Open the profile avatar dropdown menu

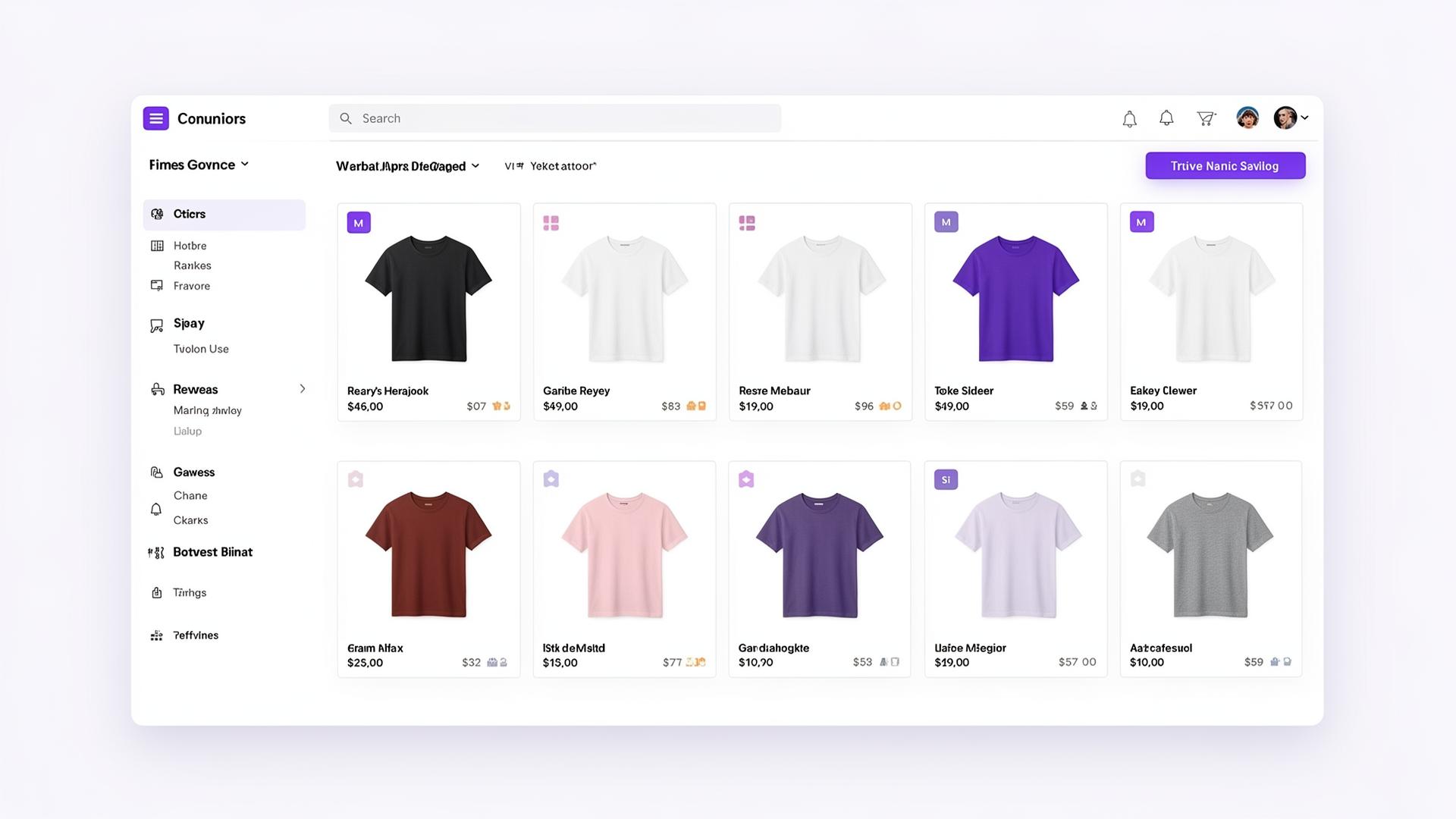point(1291,118)
